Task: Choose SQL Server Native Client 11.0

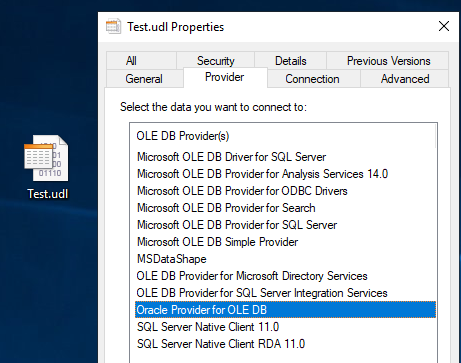Action: coord(208,327)
